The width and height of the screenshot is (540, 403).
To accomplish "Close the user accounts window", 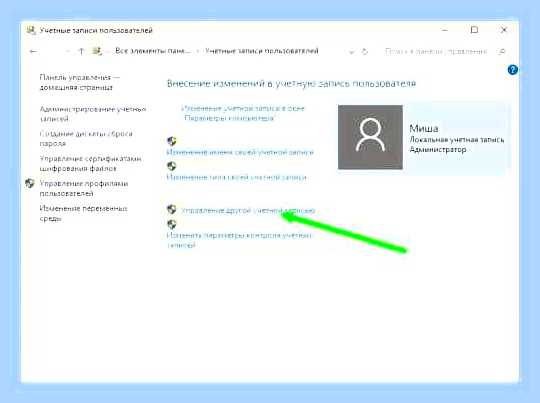I will [504, 30].
